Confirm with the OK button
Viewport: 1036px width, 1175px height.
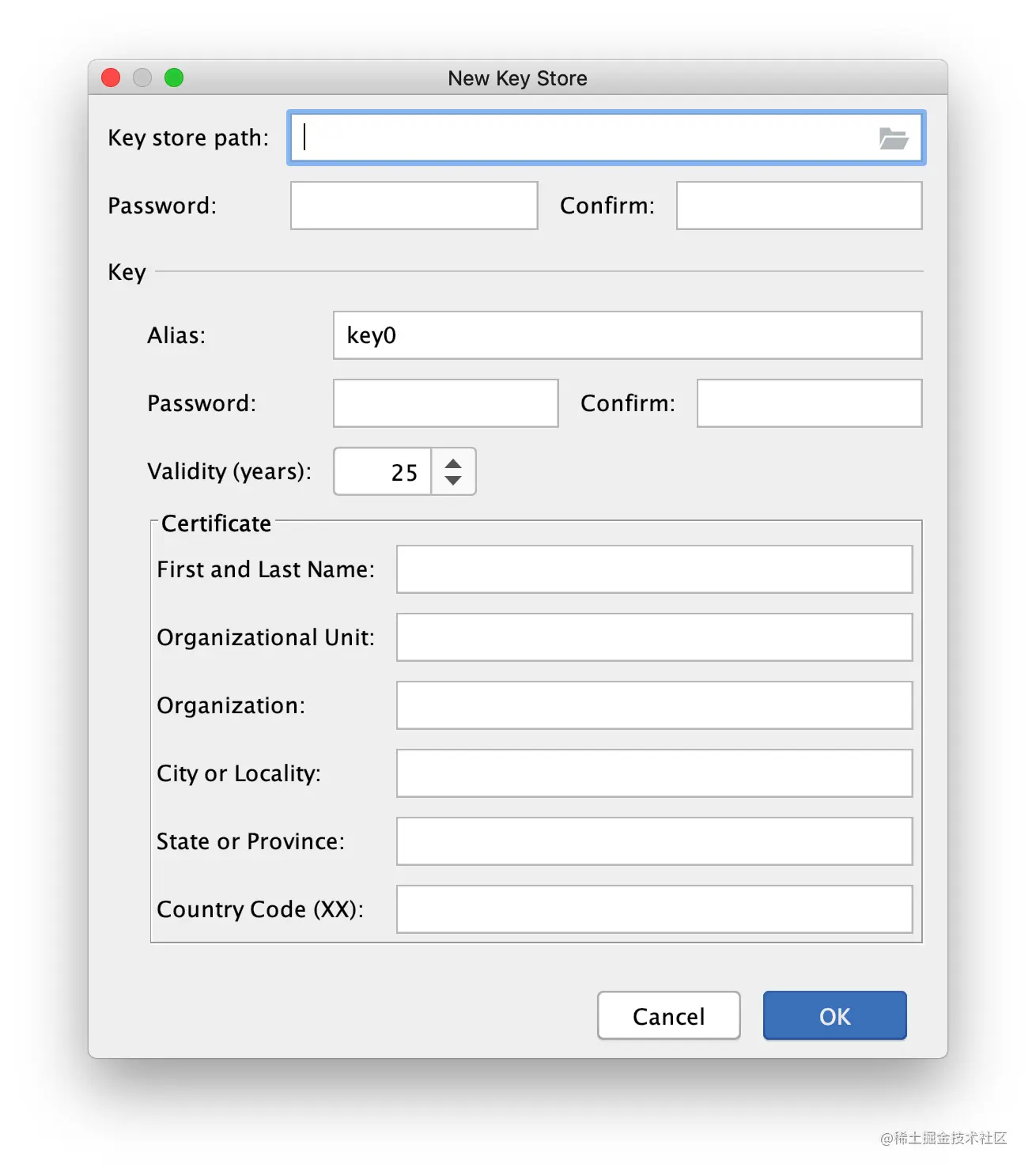pyautogui.click(x=834, y=1016)
